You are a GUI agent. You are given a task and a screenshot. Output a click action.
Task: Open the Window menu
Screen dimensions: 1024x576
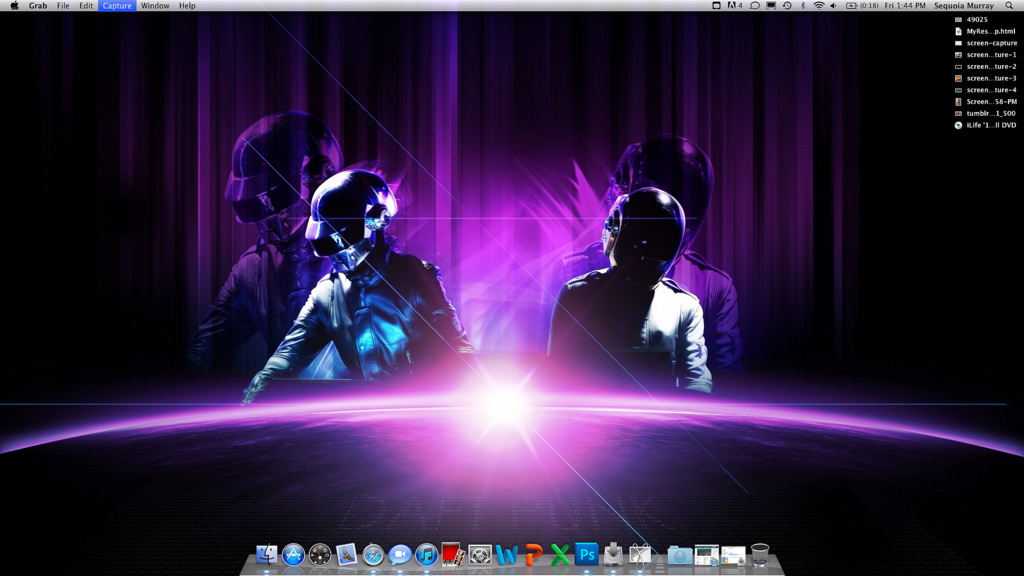click(x=155, y=5)
